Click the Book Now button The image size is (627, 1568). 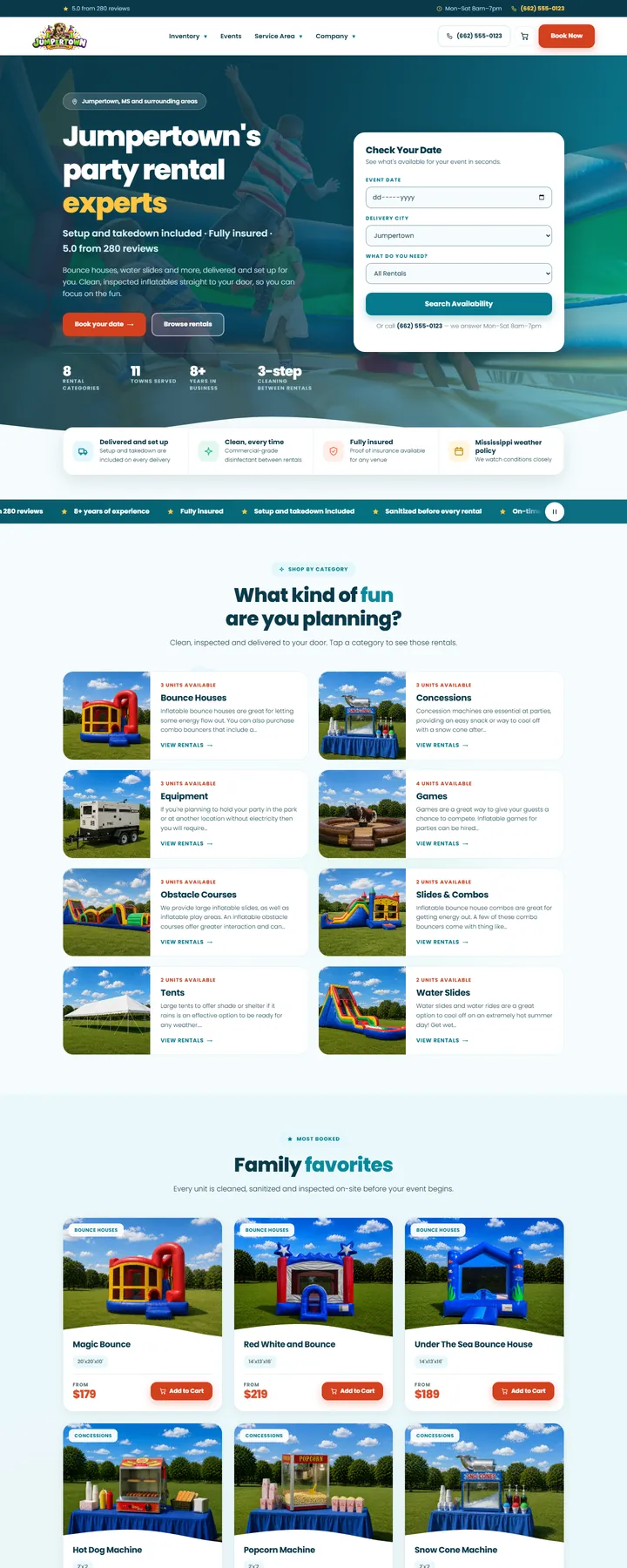[x=566, y=36]
